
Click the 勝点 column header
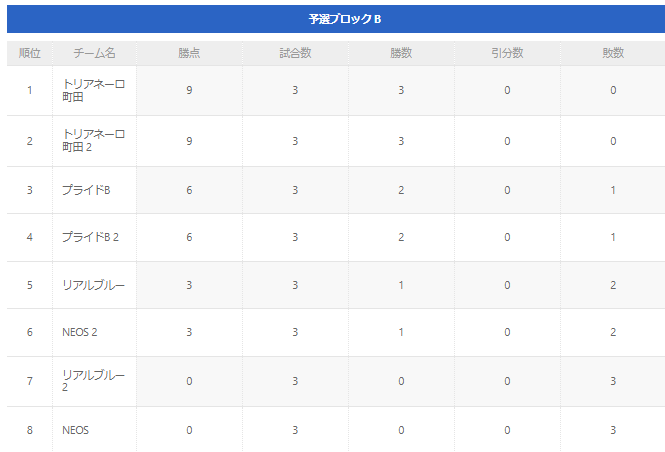[189, 53]
